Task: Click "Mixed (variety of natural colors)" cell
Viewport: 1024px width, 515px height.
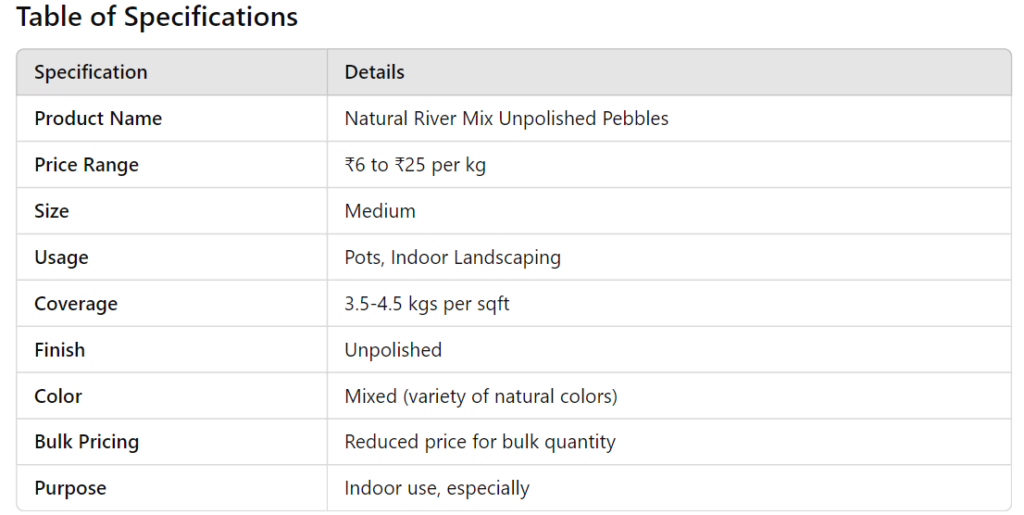Action: tap(481, 396)
